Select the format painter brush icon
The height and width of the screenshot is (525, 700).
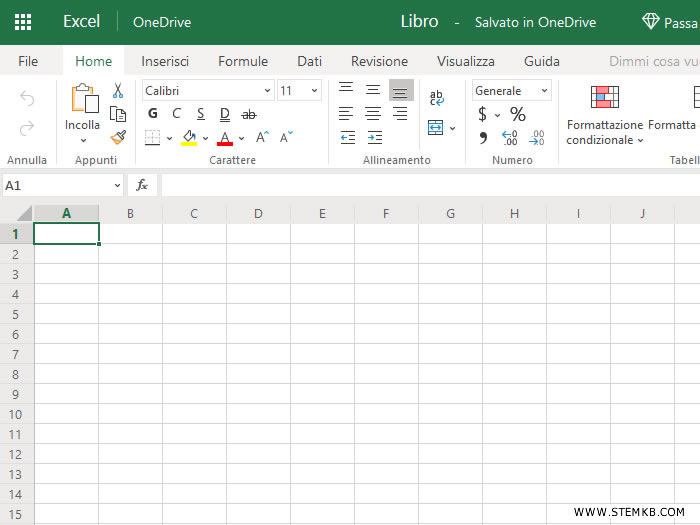[x=118, y=137]
